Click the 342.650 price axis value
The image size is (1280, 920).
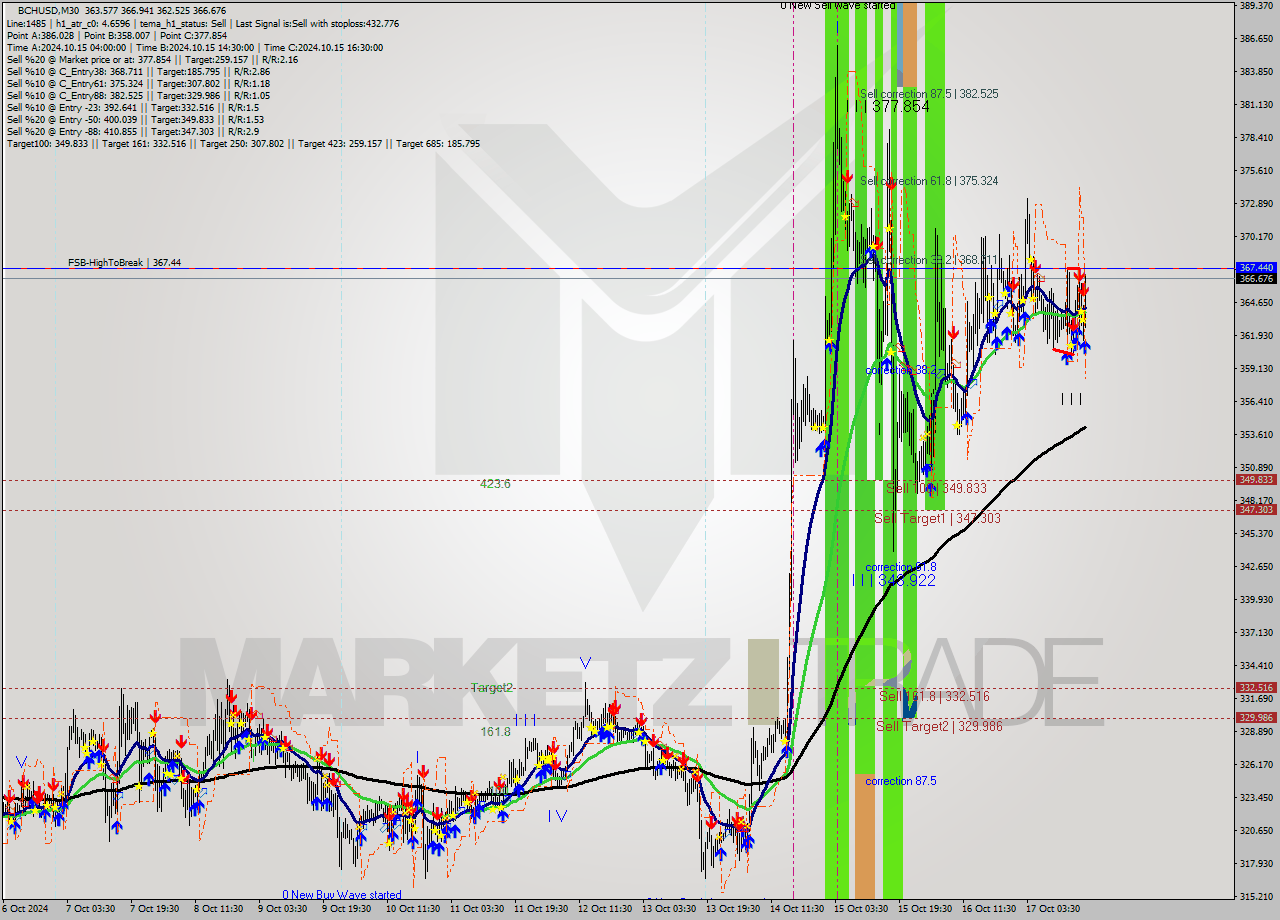click(1256, 567)
